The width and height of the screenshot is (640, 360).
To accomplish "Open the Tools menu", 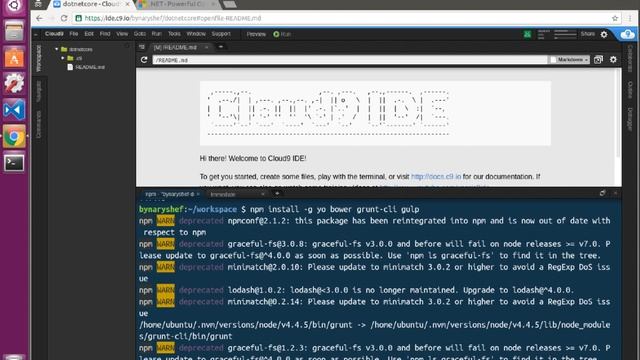I will tap(174, 34).
